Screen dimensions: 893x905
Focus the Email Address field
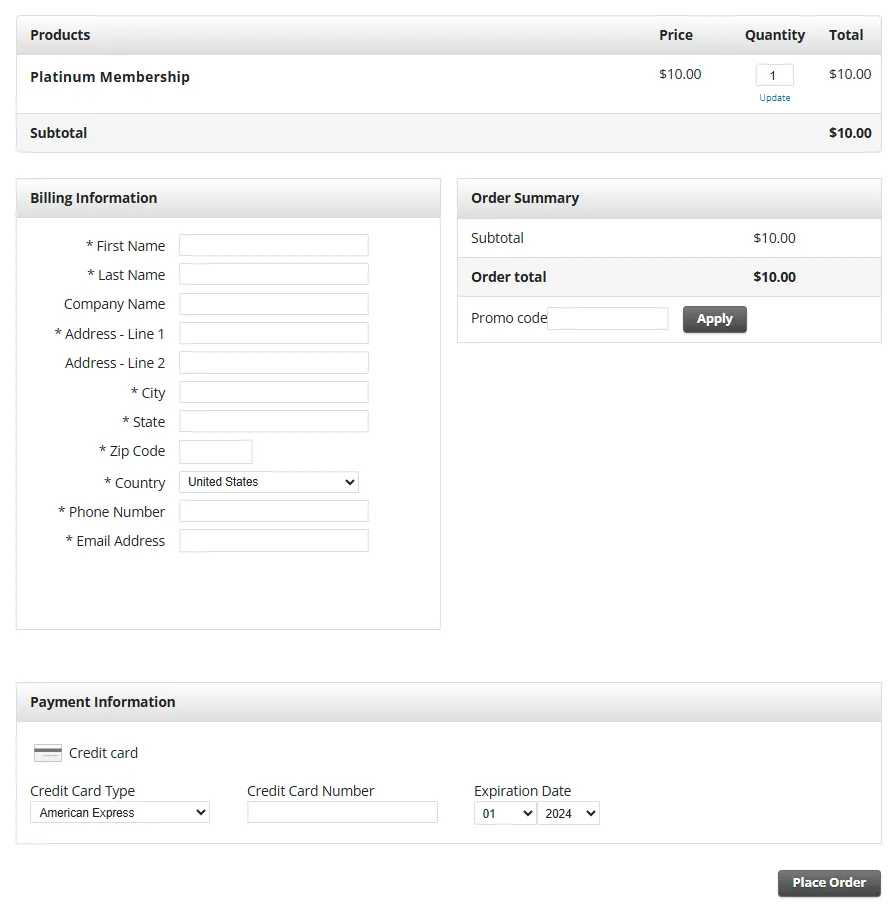pyautogui.click(x=274, y=541)
